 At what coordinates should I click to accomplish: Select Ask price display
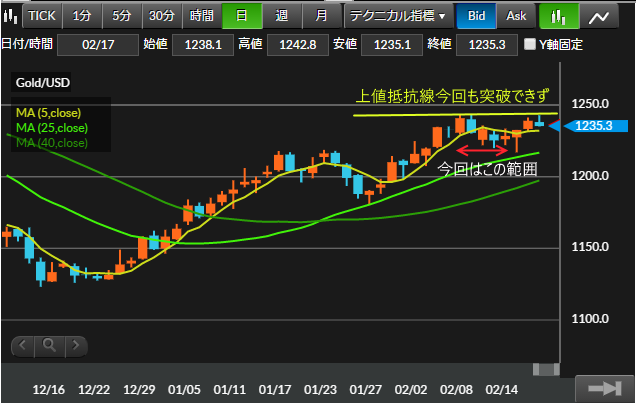point(516,16)
